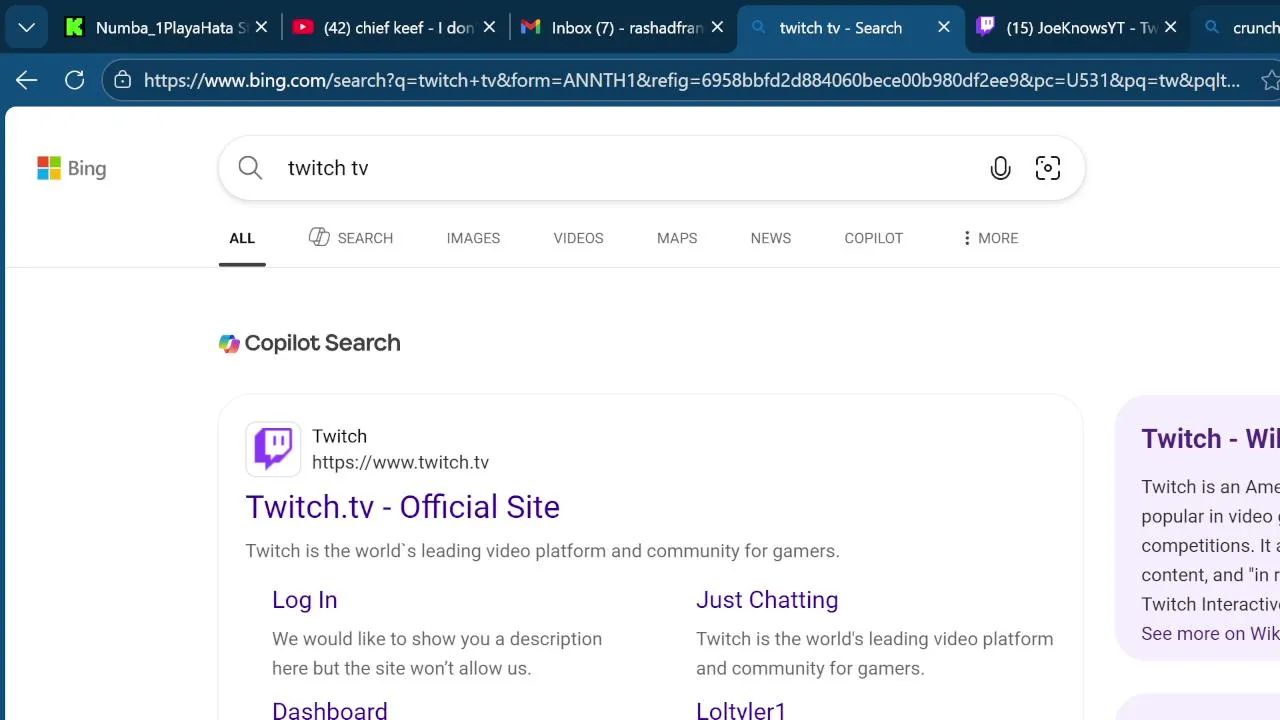Viewport: 1280px width, 720px height.
Task: Open Twitch.tv - Official Site link
Action: (x=402, y=507)
